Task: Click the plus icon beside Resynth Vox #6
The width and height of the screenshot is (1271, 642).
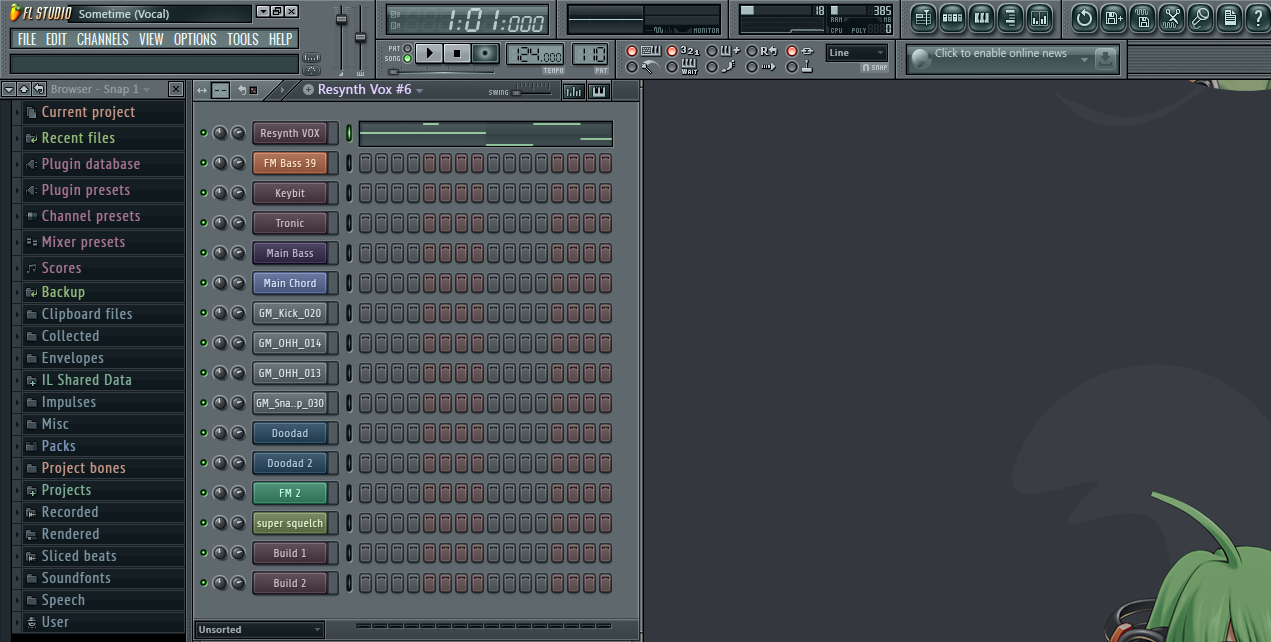Action: tap(308, 90)
